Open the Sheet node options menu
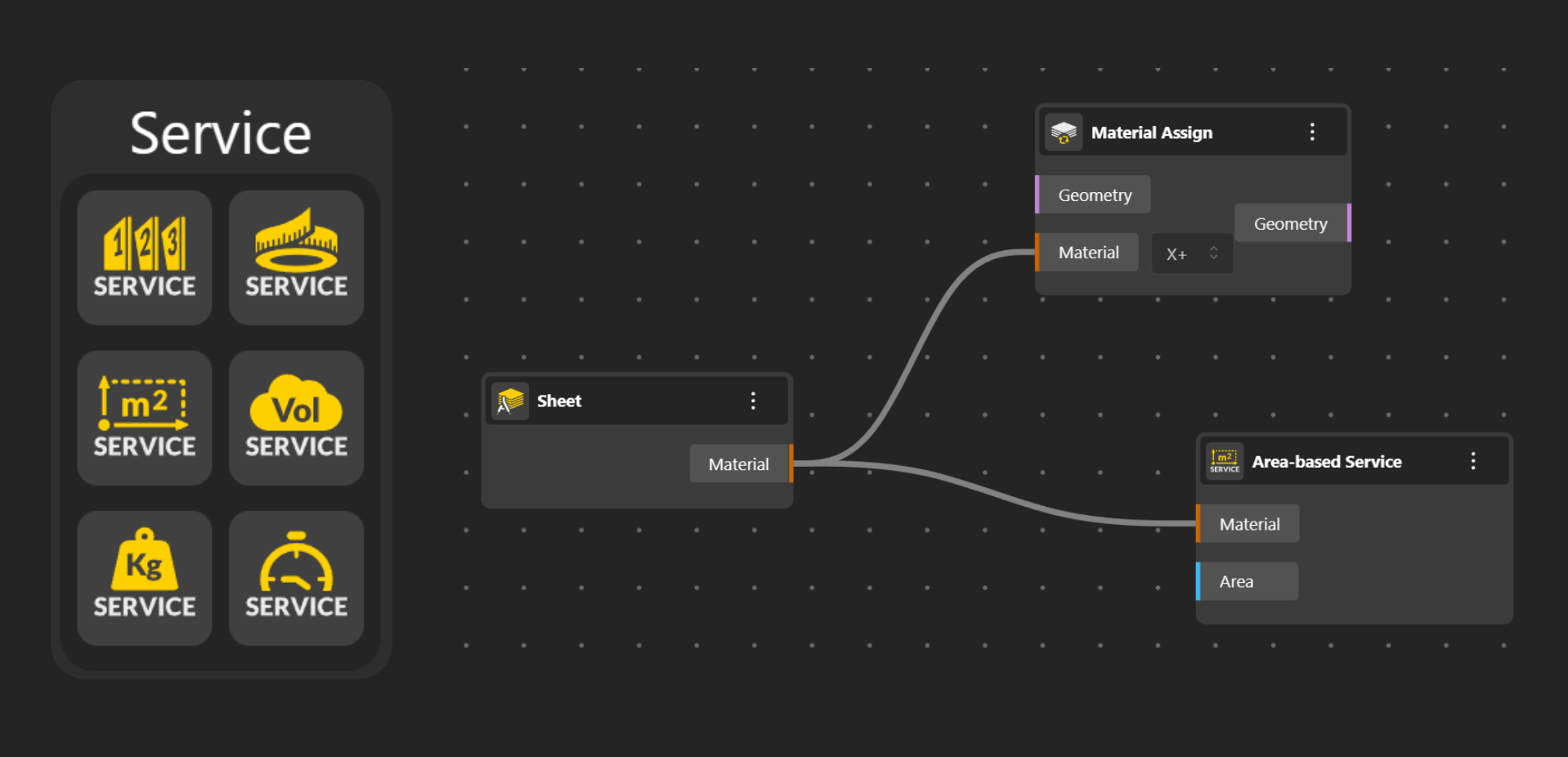The height and width of the screenshot is (757, 1568). click(753, 401)
